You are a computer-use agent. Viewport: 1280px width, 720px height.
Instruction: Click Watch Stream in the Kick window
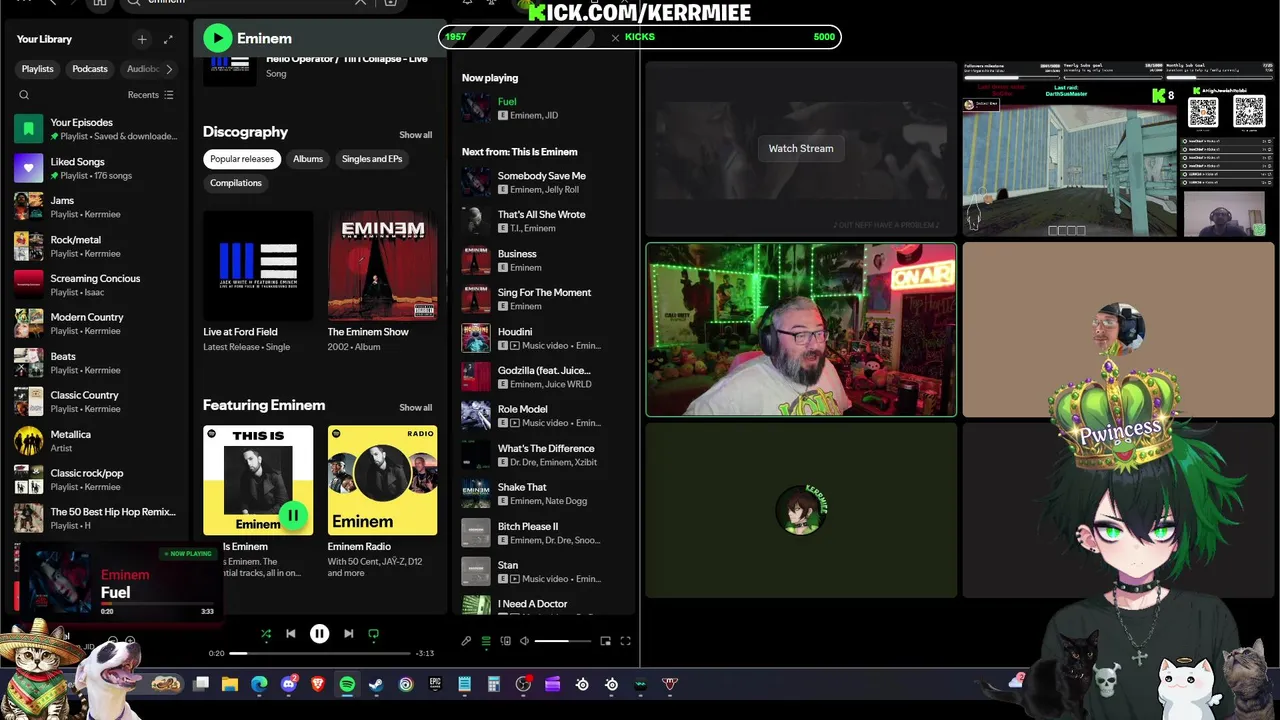[800, 148]
